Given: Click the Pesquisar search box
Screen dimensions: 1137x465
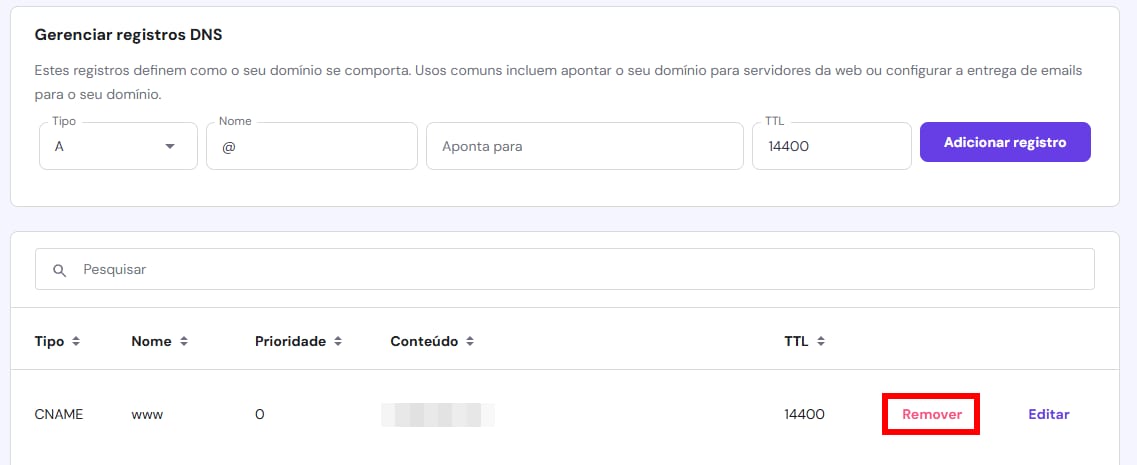Looking at the screenshot, I should (580, 270).
